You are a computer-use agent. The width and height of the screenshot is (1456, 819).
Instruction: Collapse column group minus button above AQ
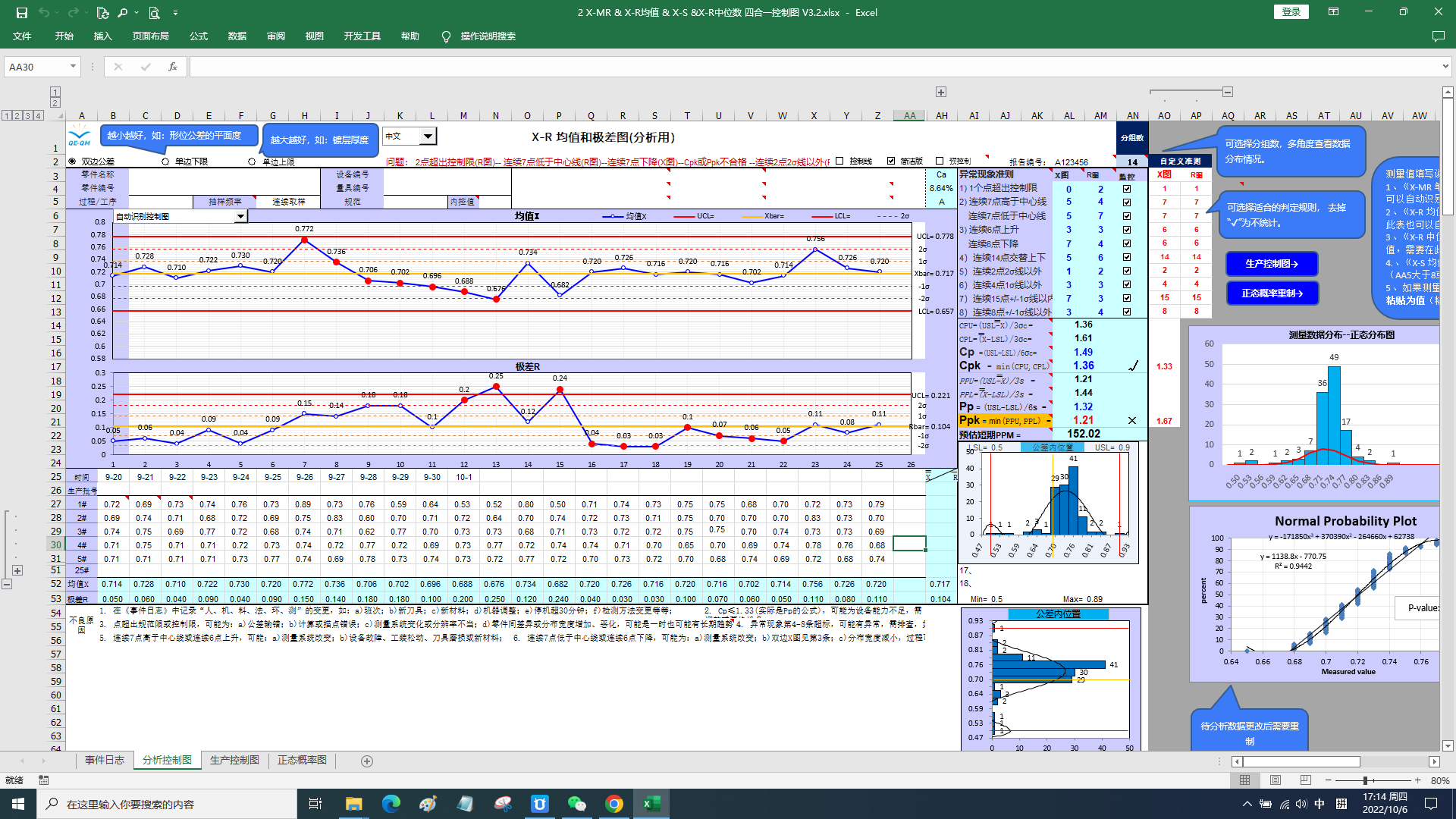coord(1228,92)
